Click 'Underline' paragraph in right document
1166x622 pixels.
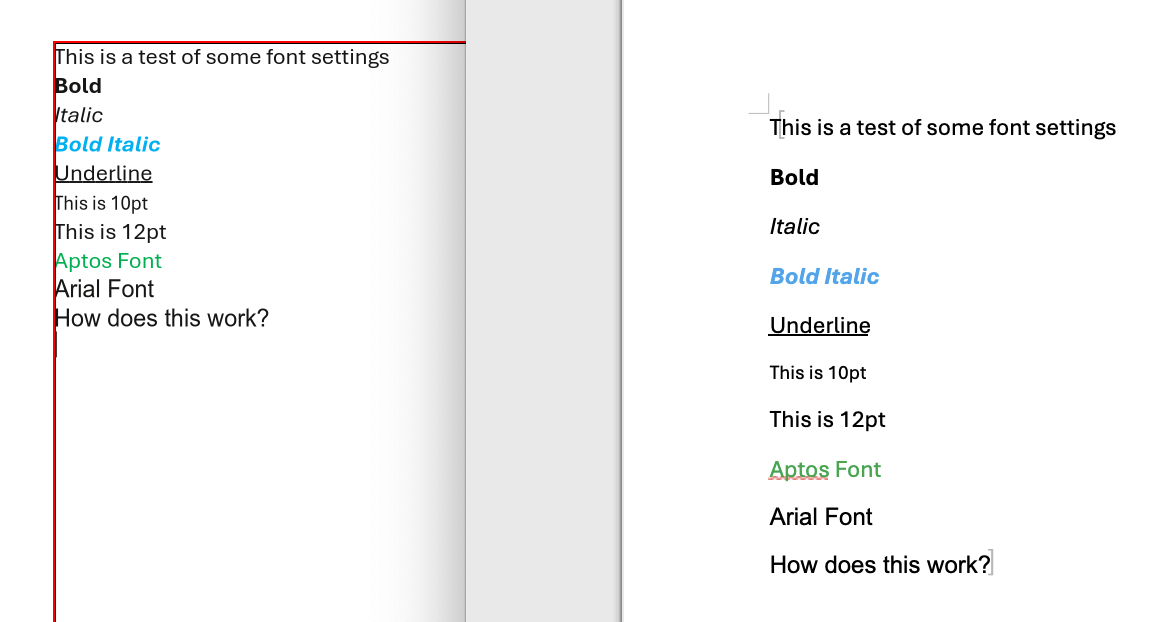tap(820, 326)
